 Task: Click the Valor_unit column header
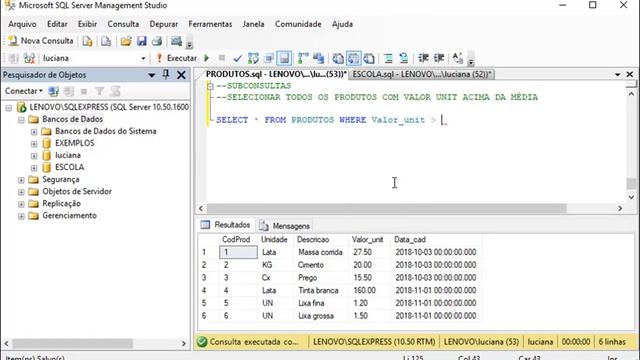(x=369, y=240)
